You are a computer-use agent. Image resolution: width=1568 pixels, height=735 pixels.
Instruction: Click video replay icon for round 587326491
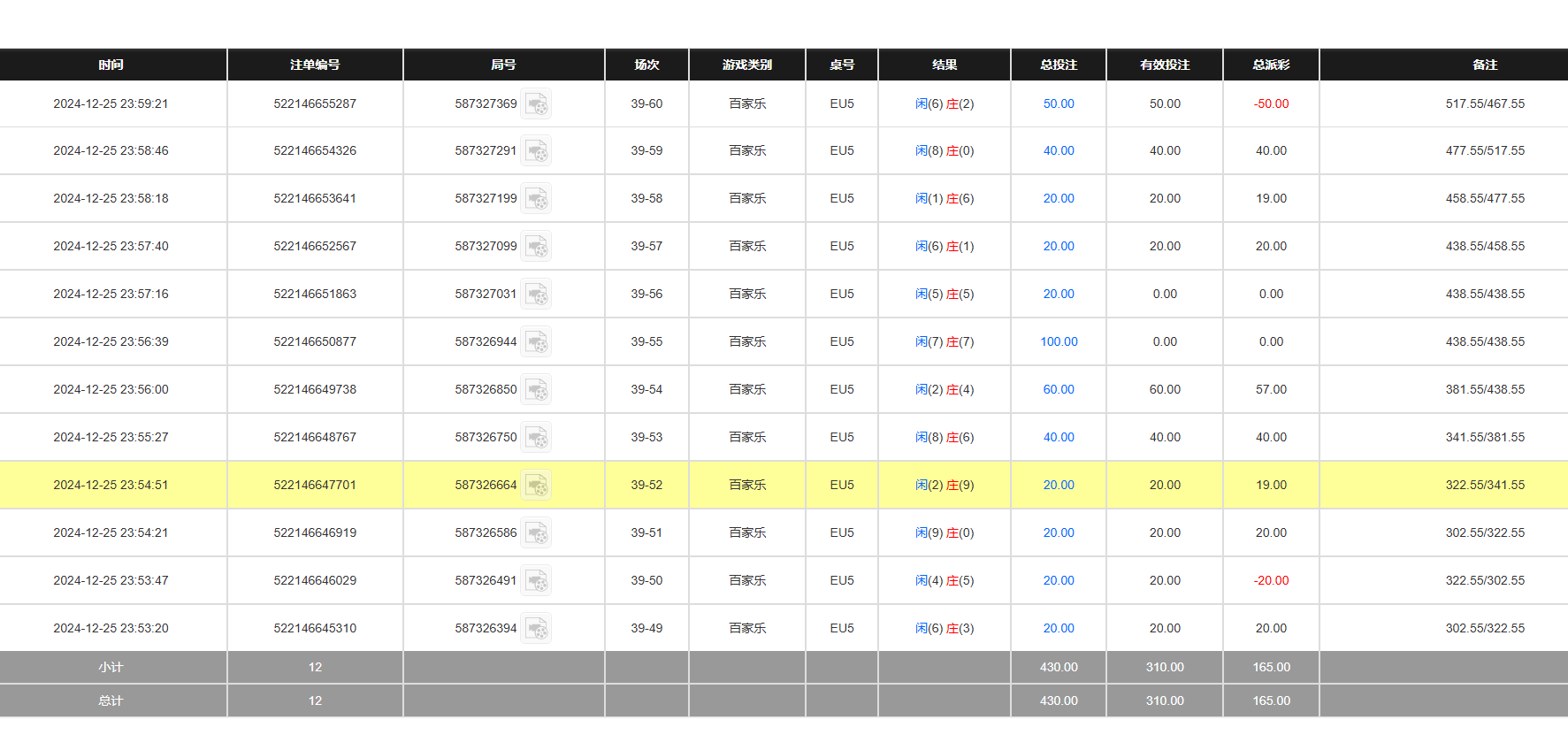coord(536,581)
